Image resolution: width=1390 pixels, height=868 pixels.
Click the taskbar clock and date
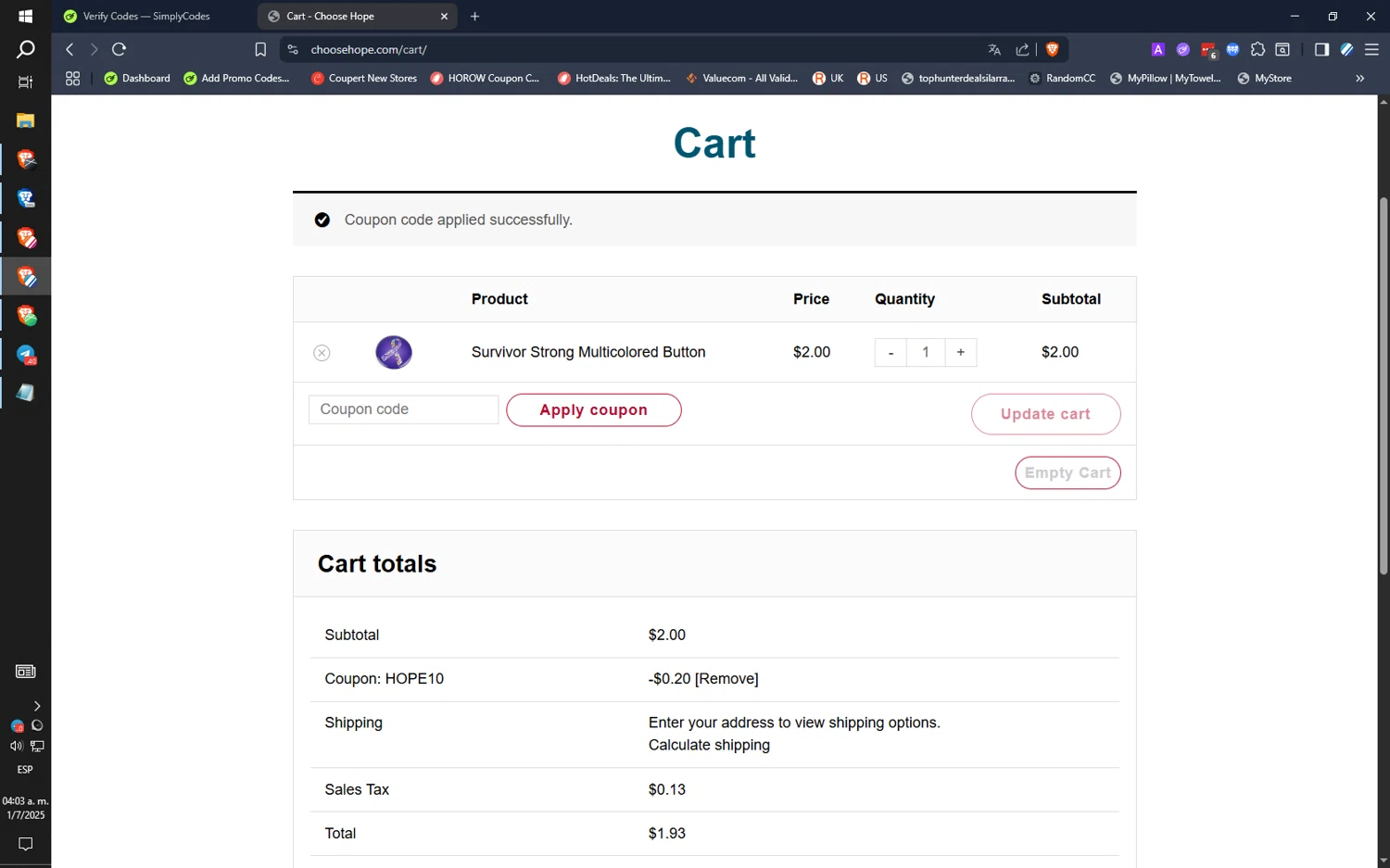point(25,808)
